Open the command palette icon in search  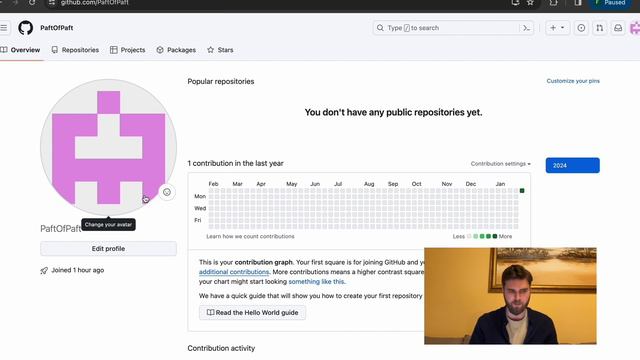pos(526,28)
